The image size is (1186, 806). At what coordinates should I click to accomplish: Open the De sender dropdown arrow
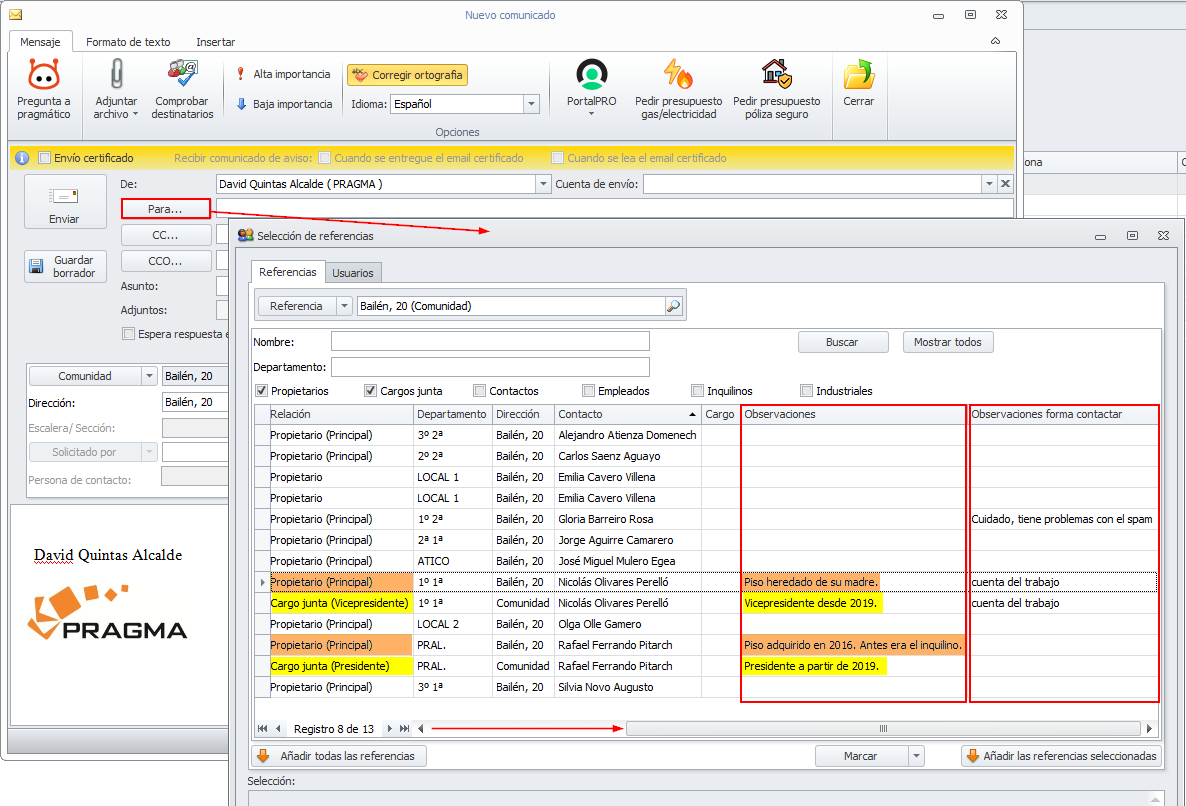click(543, 184)
